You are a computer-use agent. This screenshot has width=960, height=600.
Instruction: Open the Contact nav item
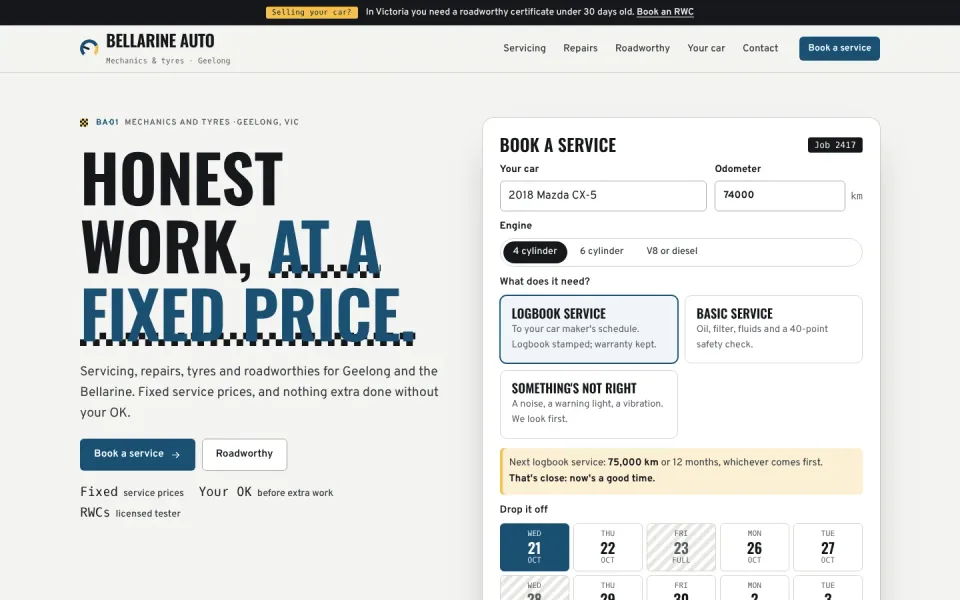click(760, 48)
